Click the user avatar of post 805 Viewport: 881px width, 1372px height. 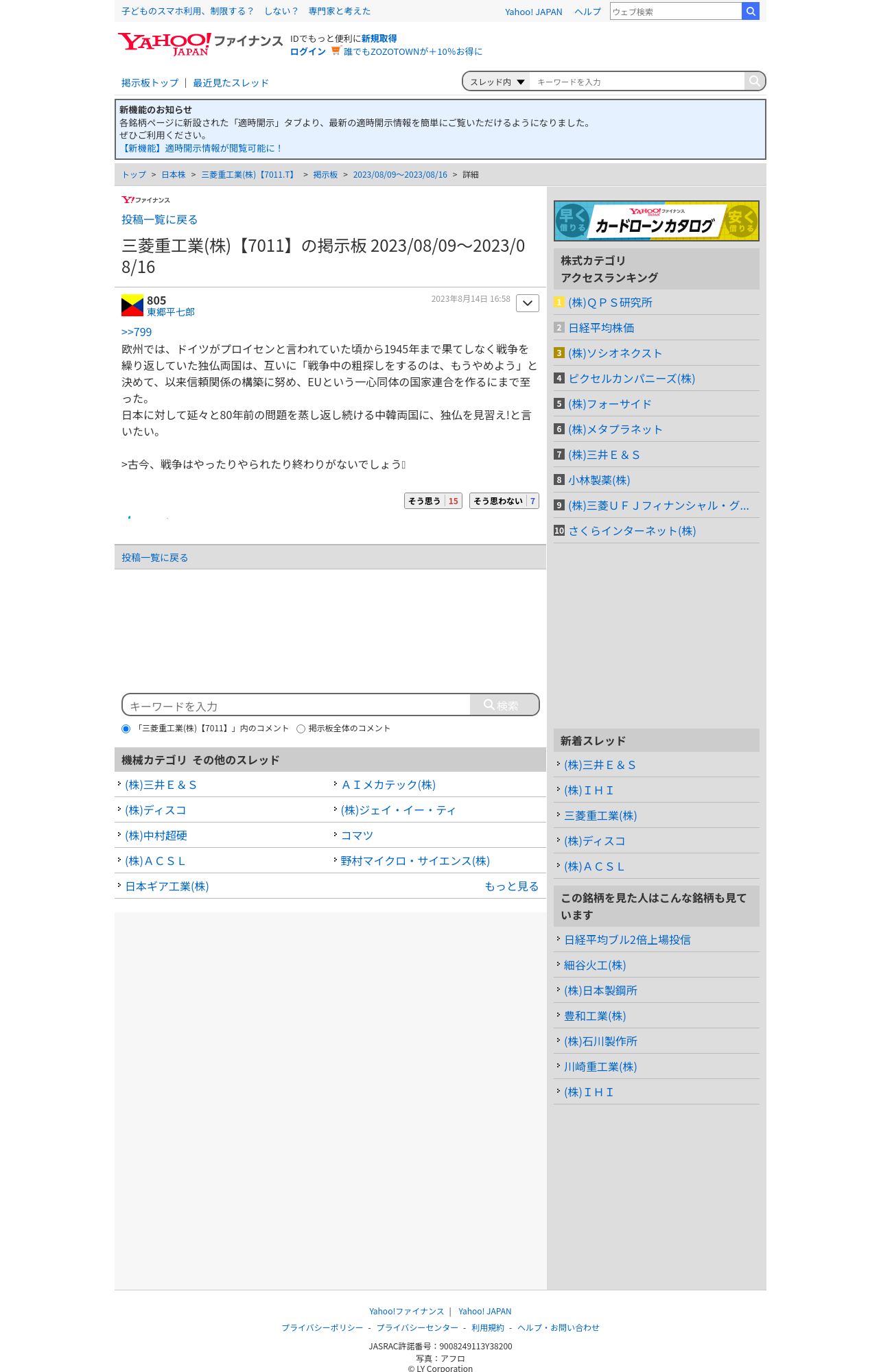(132, 305)
